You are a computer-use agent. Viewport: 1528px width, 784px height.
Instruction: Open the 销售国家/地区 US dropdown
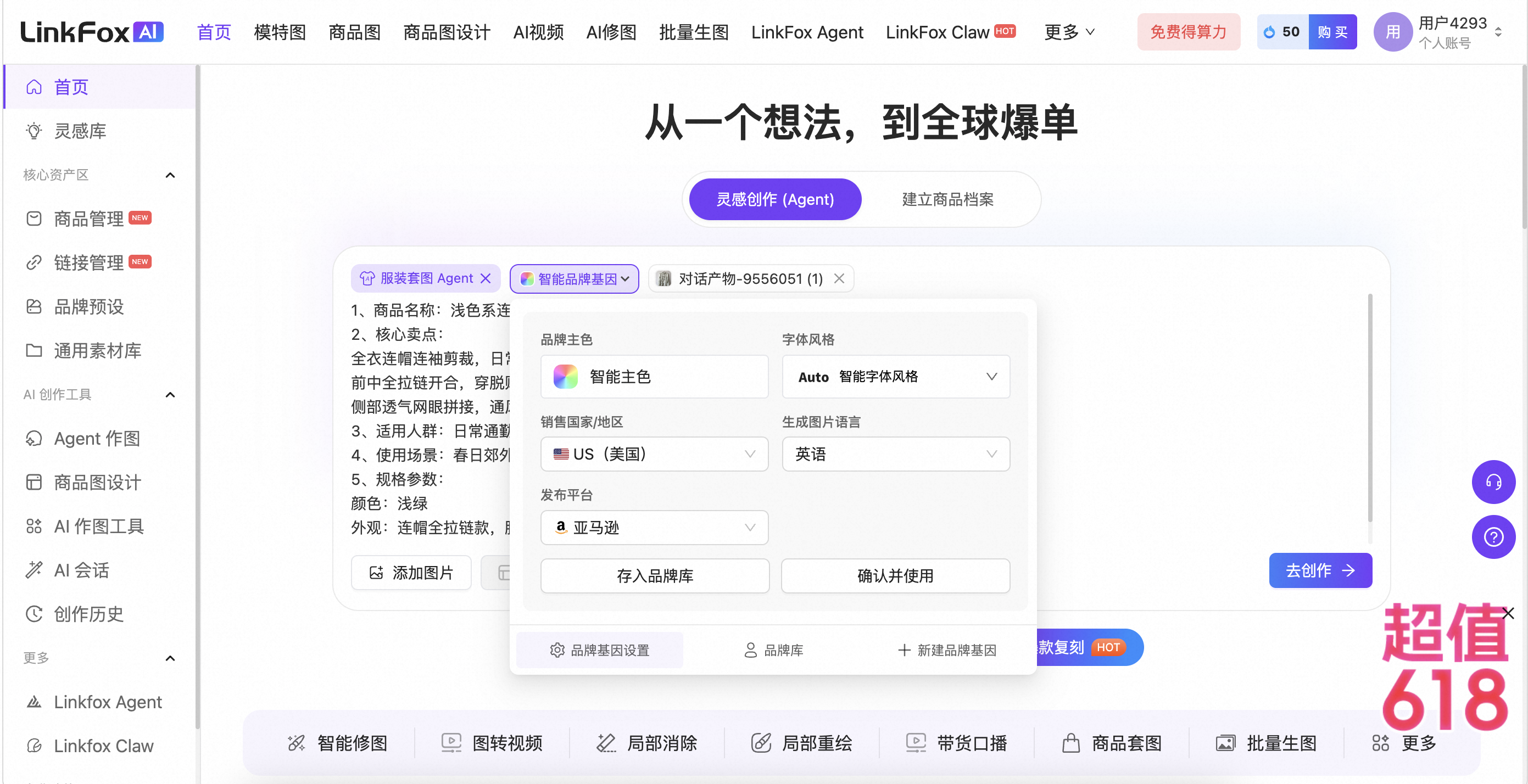pos(654,454)
